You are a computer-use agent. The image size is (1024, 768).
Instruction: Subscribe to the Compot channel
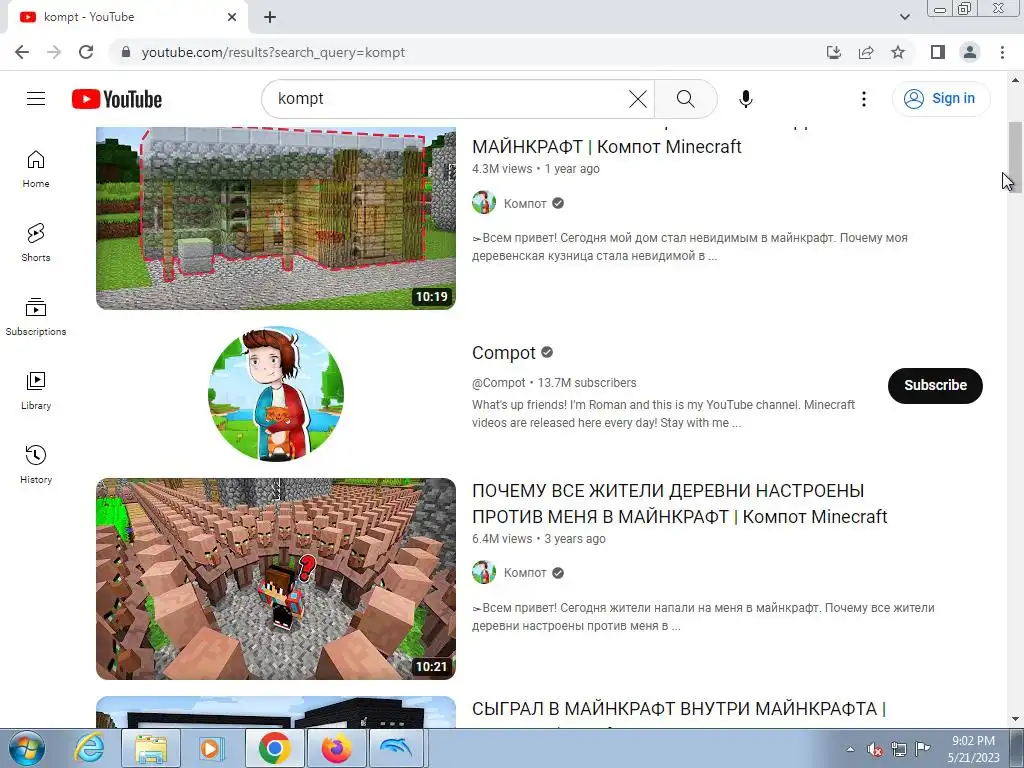tap(935, 385)
